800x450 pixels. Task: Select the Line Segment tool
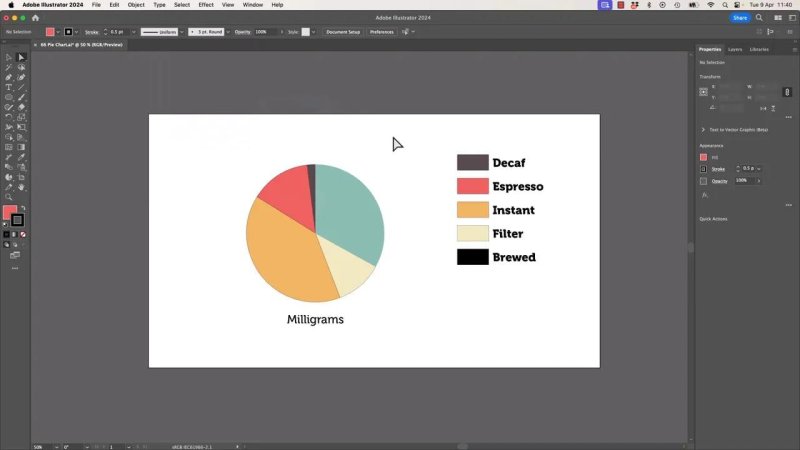click(21, 87)
